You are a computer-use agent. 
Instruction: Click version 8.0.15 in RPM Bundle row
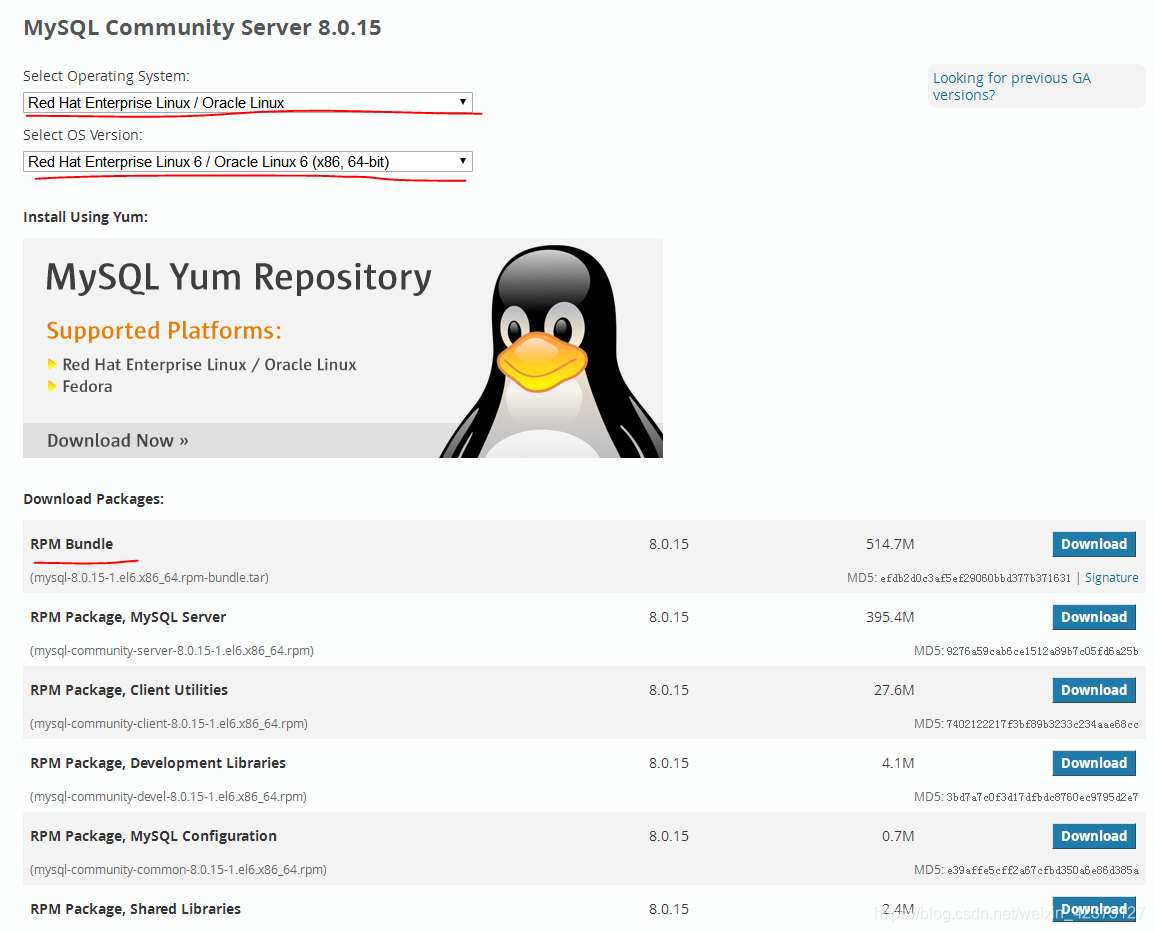[x=669, y=544]
